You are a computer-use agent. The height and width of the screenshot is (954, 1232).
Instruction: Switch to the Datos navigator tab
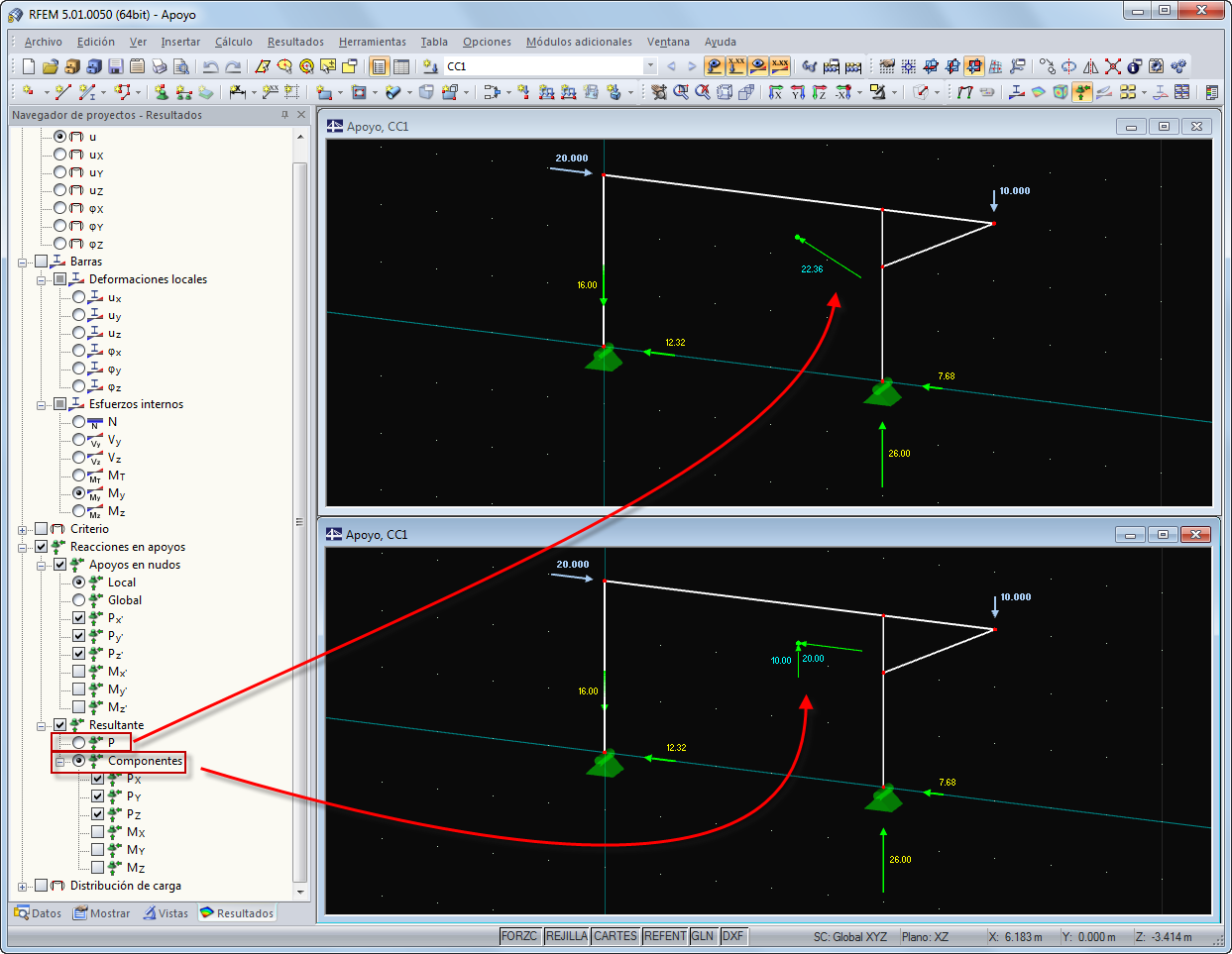click(x=38, y=913)
